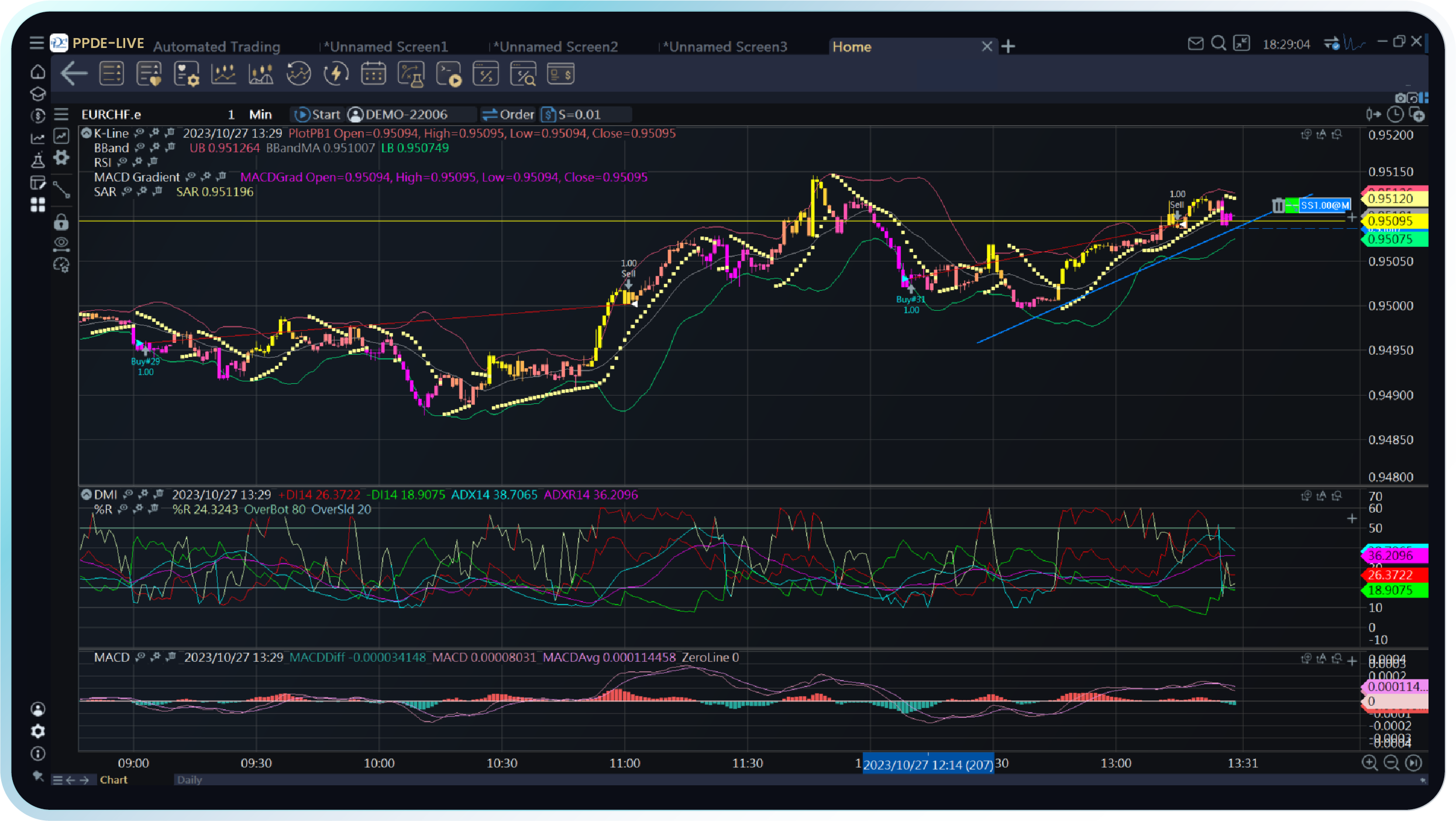
Task: Select the Chart tab at bottom
Action: (x=113, y=780)
